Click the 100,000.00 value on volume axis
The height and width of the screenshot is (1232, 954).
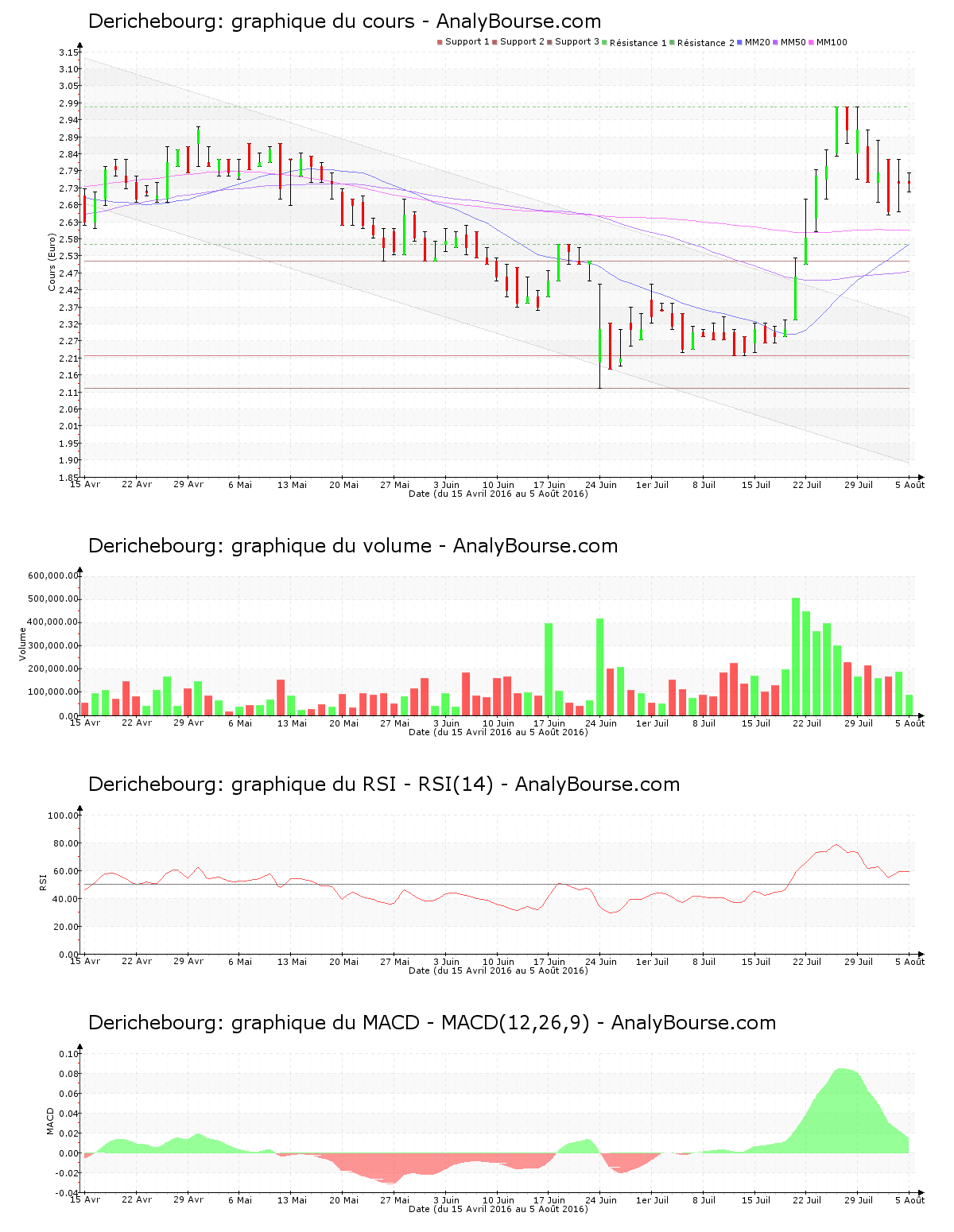coord(53,692)
